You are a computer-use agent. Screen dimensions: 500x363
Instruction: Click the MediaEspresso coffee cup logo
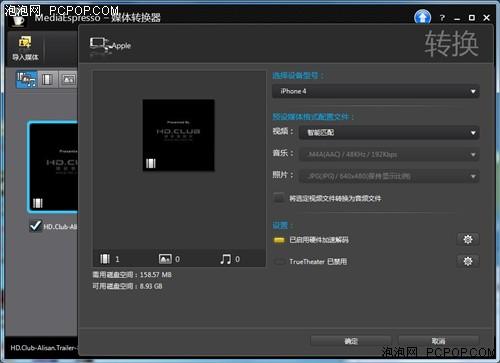18,21
